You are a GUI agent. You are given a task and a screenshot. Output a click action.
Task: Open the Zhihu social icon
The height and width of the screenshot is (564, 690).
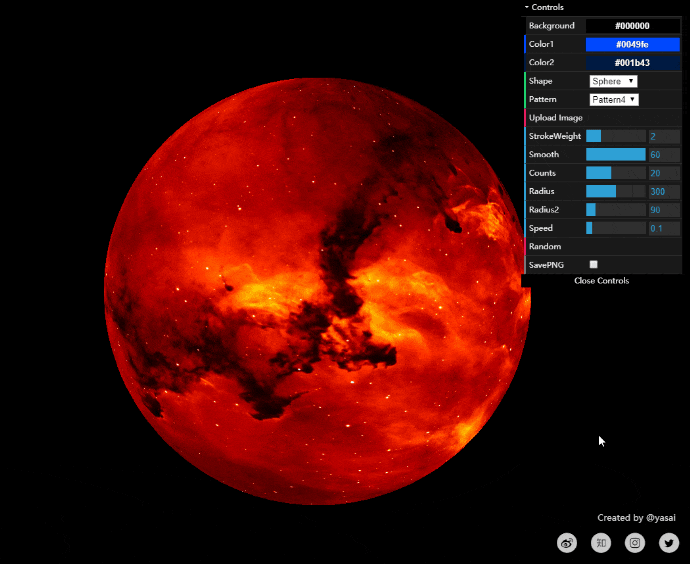601,542
